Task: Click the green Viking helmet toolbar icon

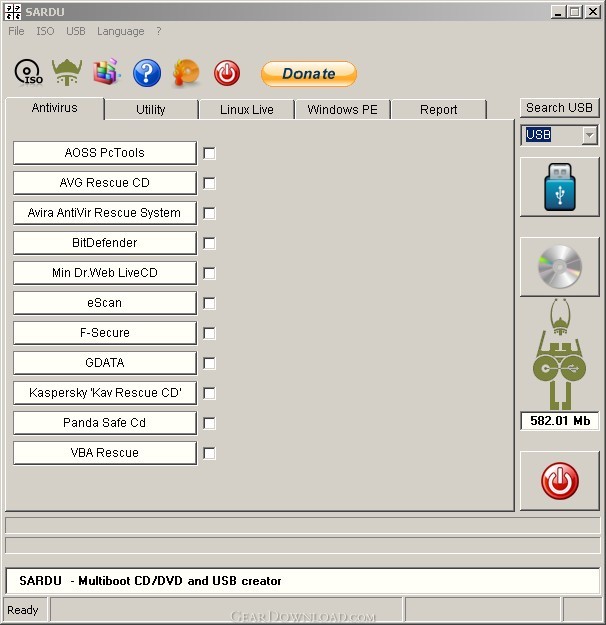Action: (67, 72)
